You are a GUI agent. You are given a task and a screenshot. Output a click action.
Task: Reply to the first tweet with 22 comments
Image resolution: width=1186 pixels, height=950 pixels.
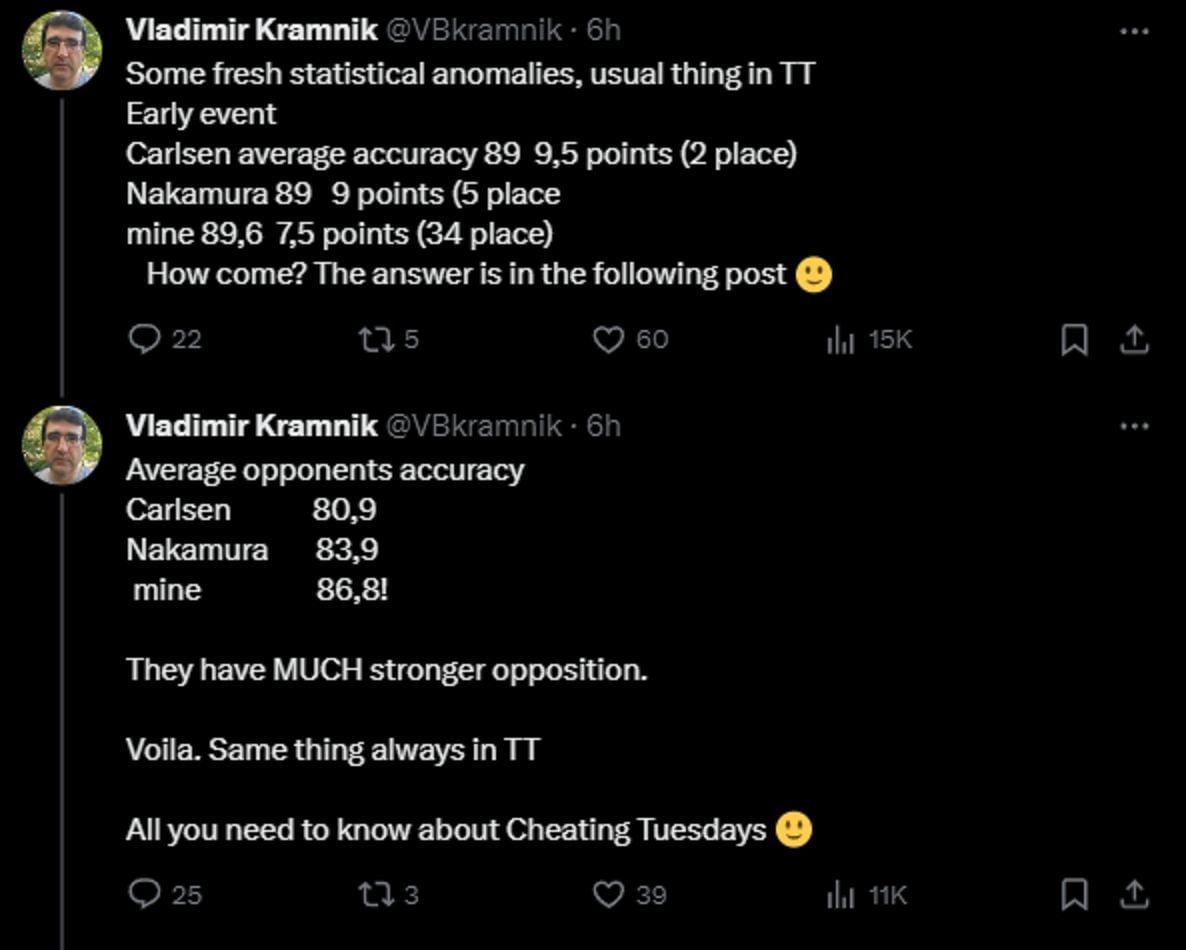coord(146,340)
